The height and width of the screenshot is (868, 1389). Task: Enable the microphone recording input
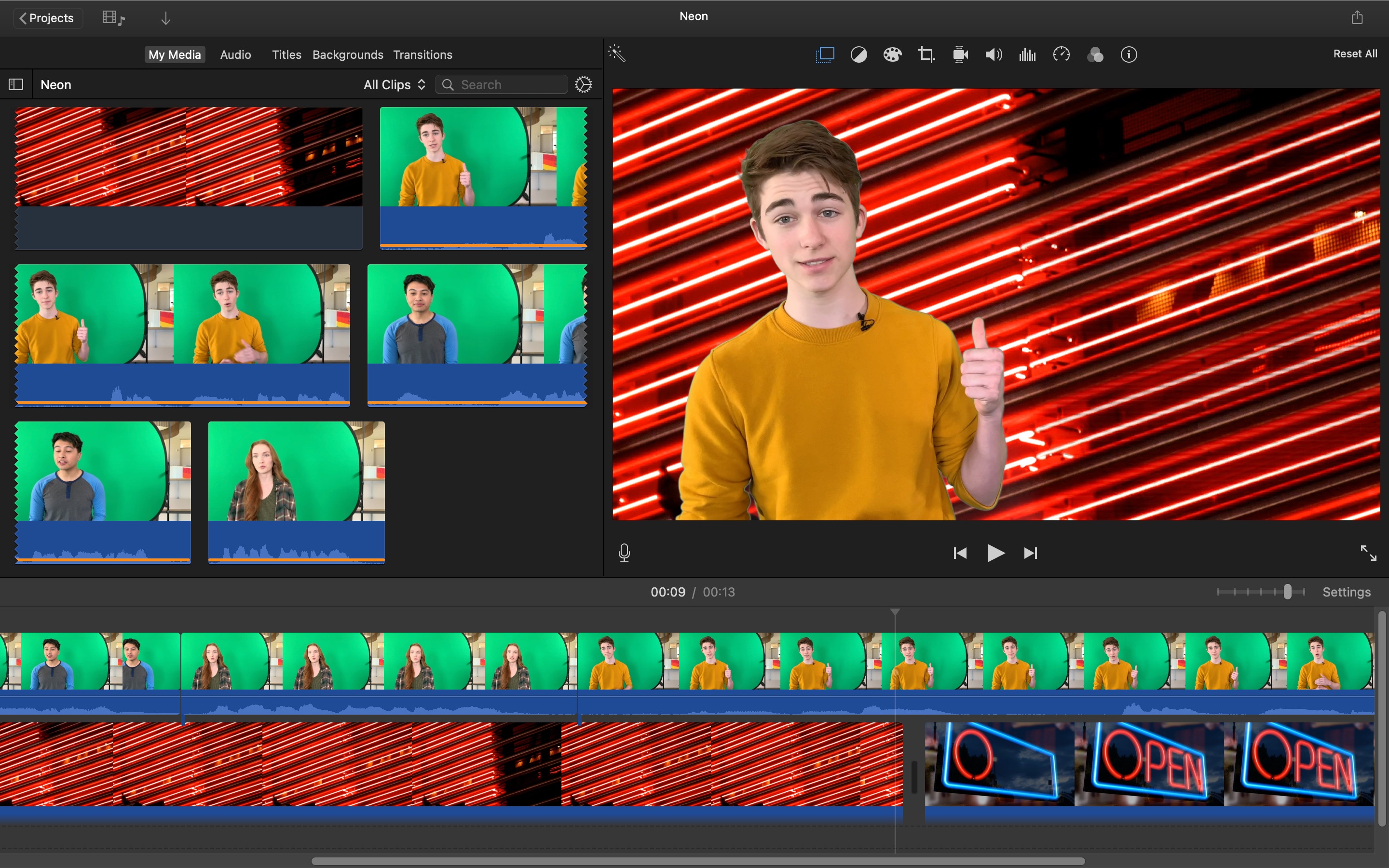[x=624, y=553]
